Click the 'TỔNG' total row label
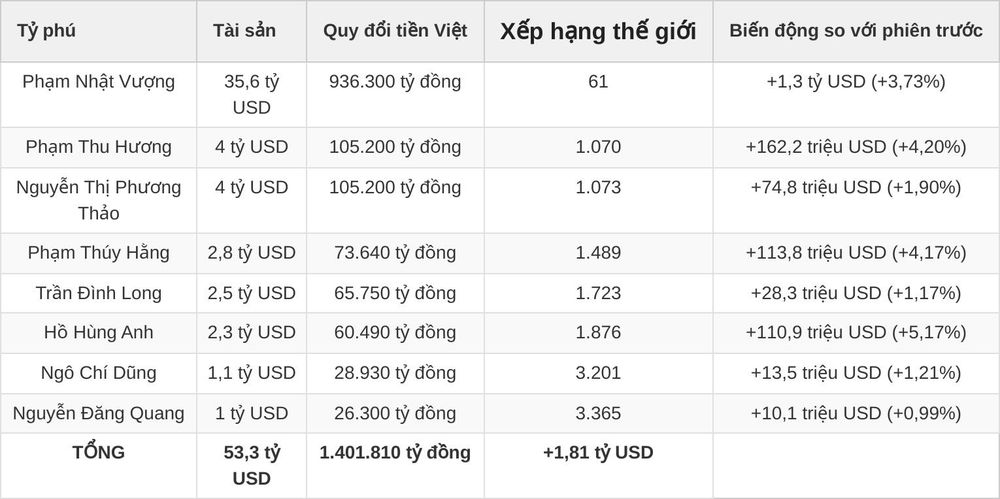 point(98,452)
